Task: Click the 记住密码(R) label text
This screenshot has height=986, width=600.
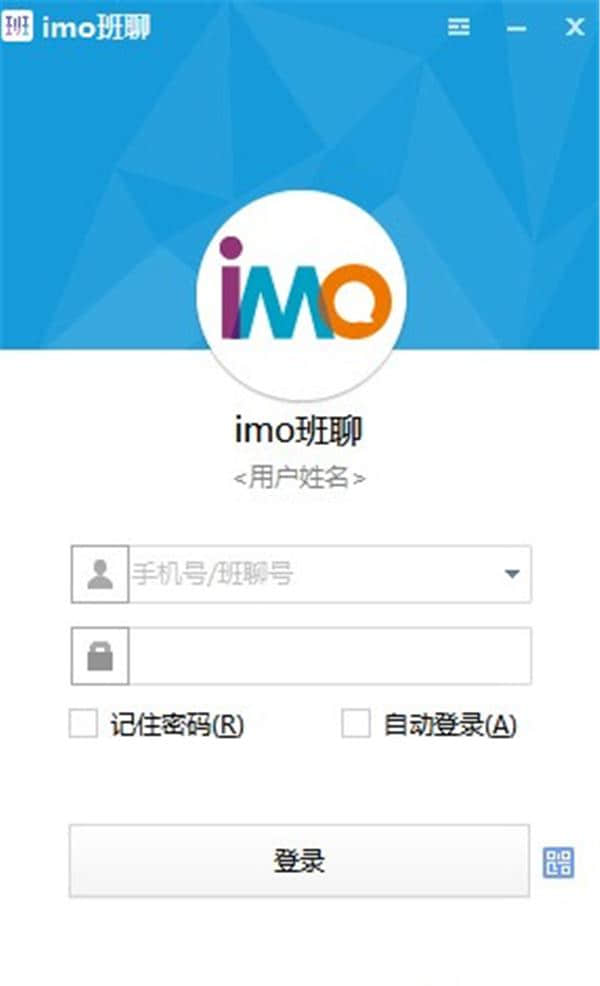Action: (x=177, y=724)
